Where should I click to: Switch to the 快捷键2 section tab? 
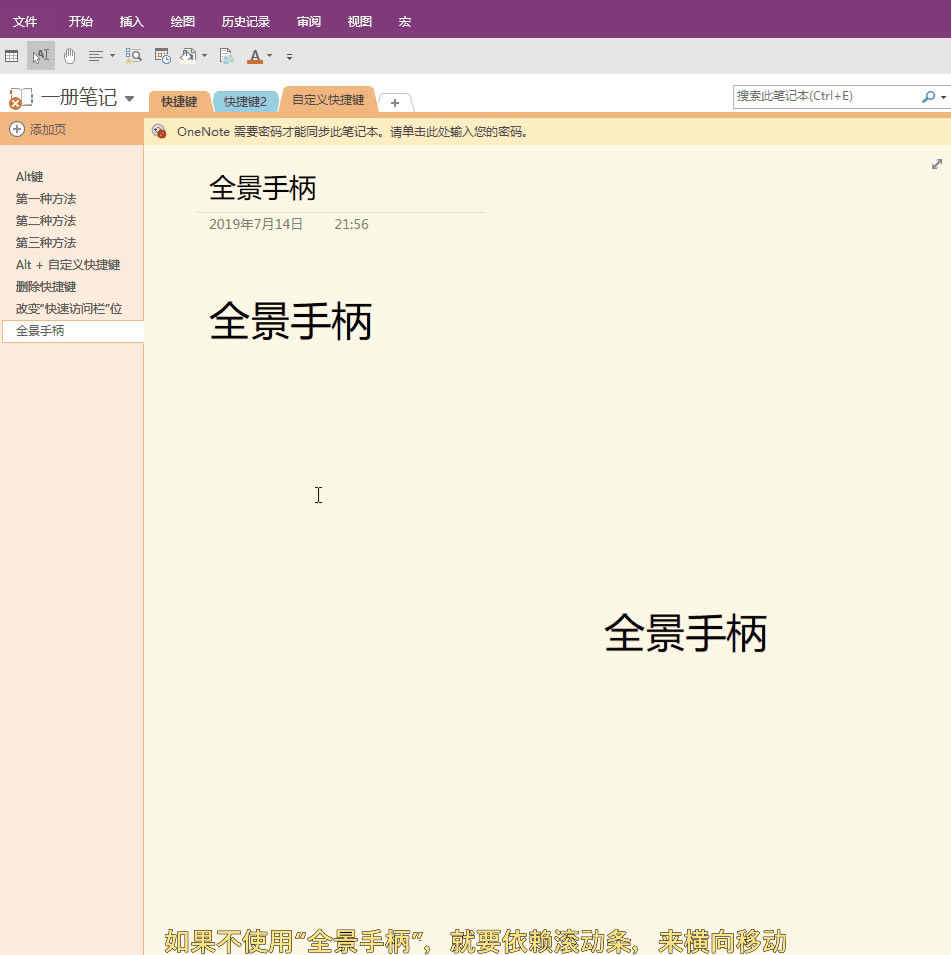click(246, 101)
